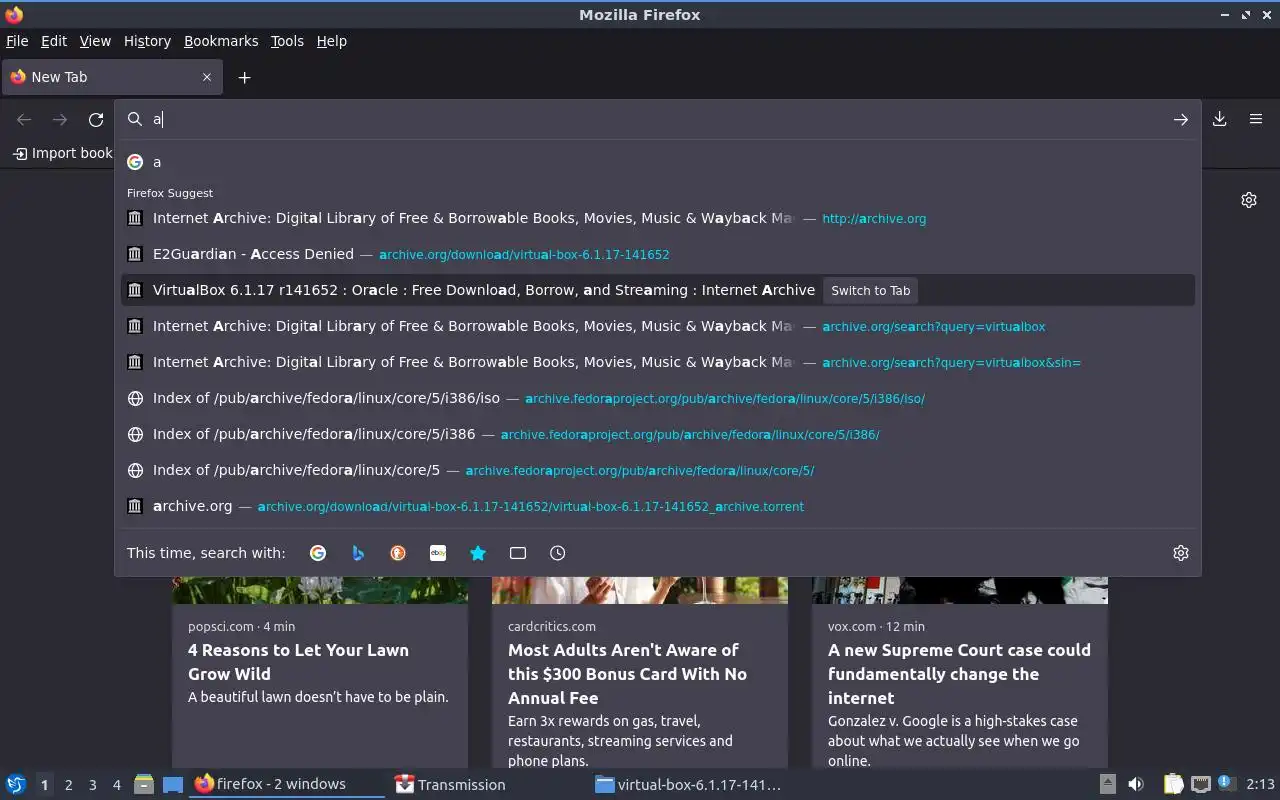Open New Tab page personalize gear
Screen dimensions: 1280x800
click(x=1249, y=200)
